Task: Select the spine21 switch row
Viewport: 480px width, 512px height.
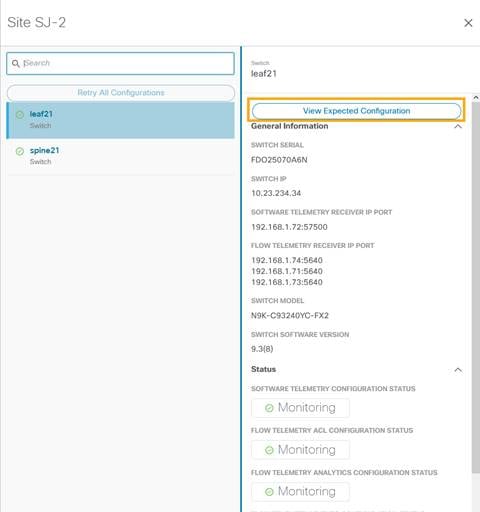Action: [120, 156]
